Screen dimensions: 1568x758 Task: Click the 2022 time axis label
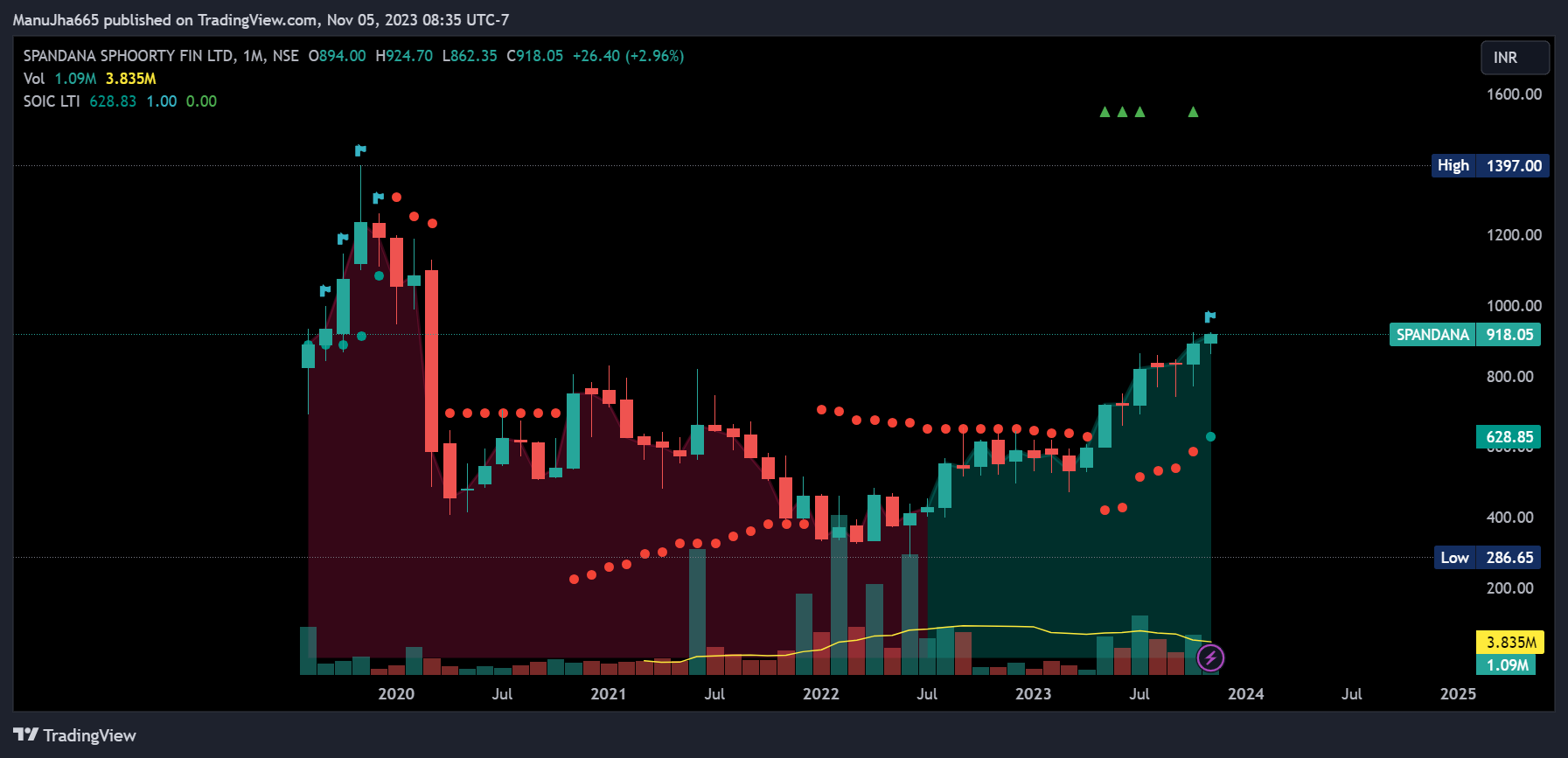coord(821,694)
